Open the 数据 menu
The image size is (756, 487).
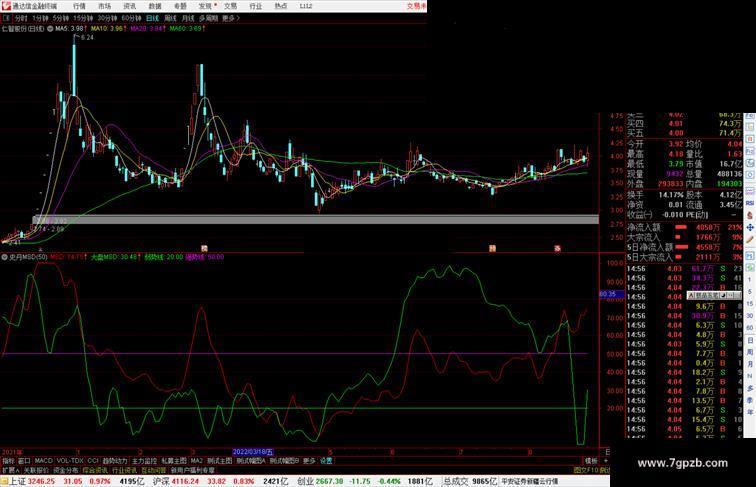(155, 6)
